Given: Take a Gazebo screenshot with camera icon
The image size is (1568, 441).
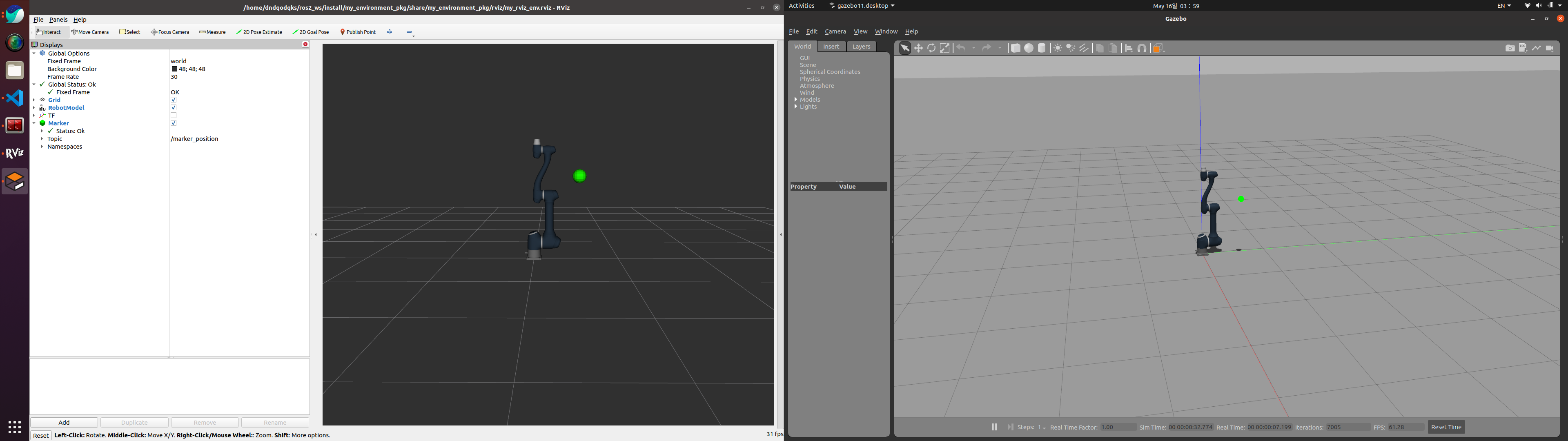Looking at the screenshot, I should 1510,48.
